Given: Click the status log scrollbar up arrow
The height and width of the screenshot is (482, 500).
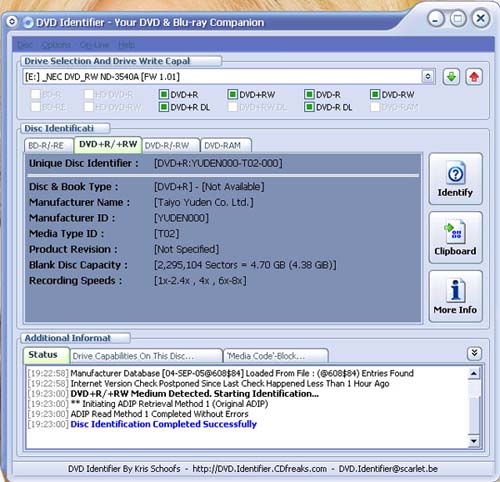Looking at the screenshot, I should [473, 373].
